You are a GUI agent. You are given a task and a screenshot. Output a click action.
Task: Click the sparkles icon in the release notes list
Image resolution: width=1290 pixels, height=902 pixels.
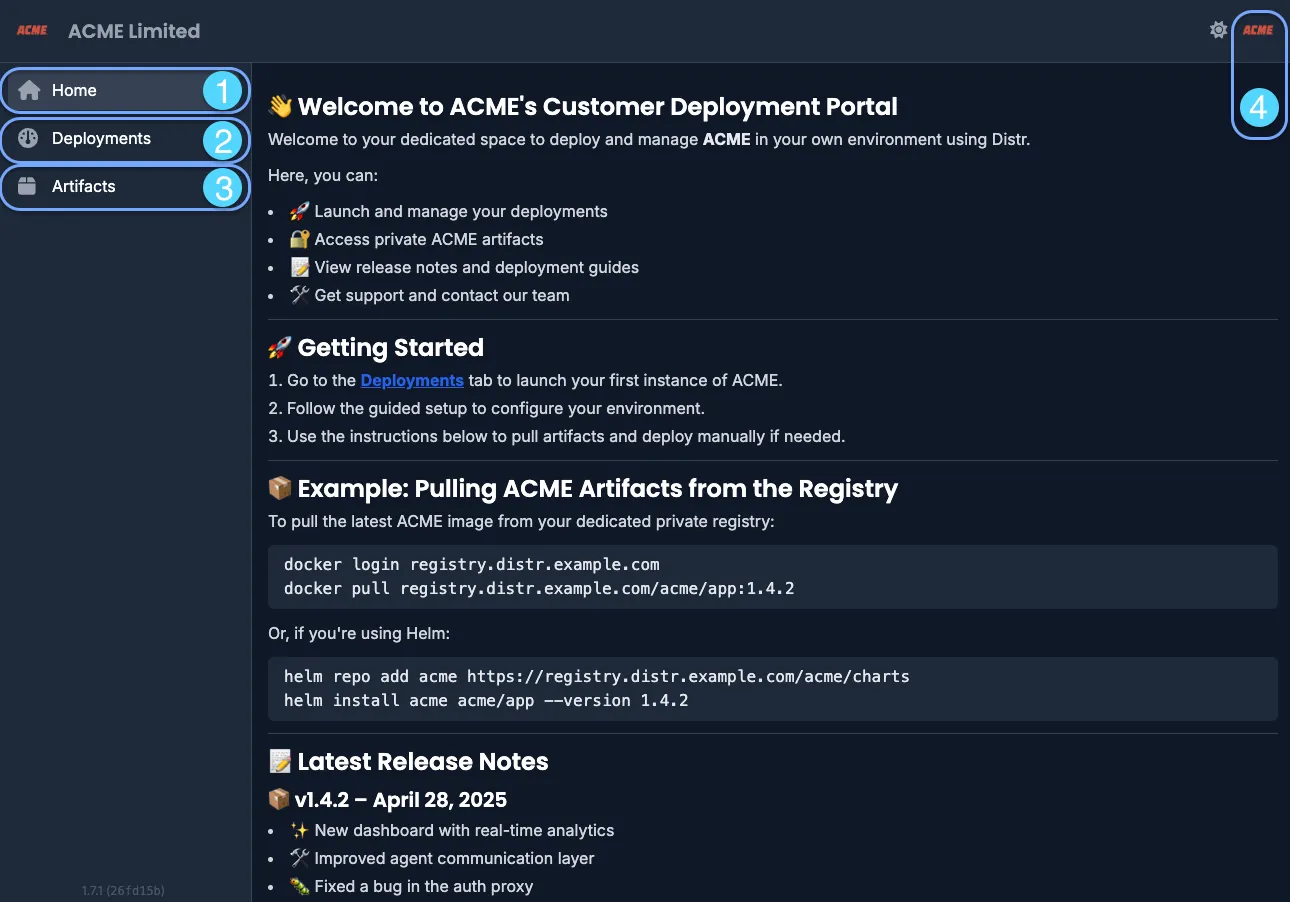click(x=300, y=830)
